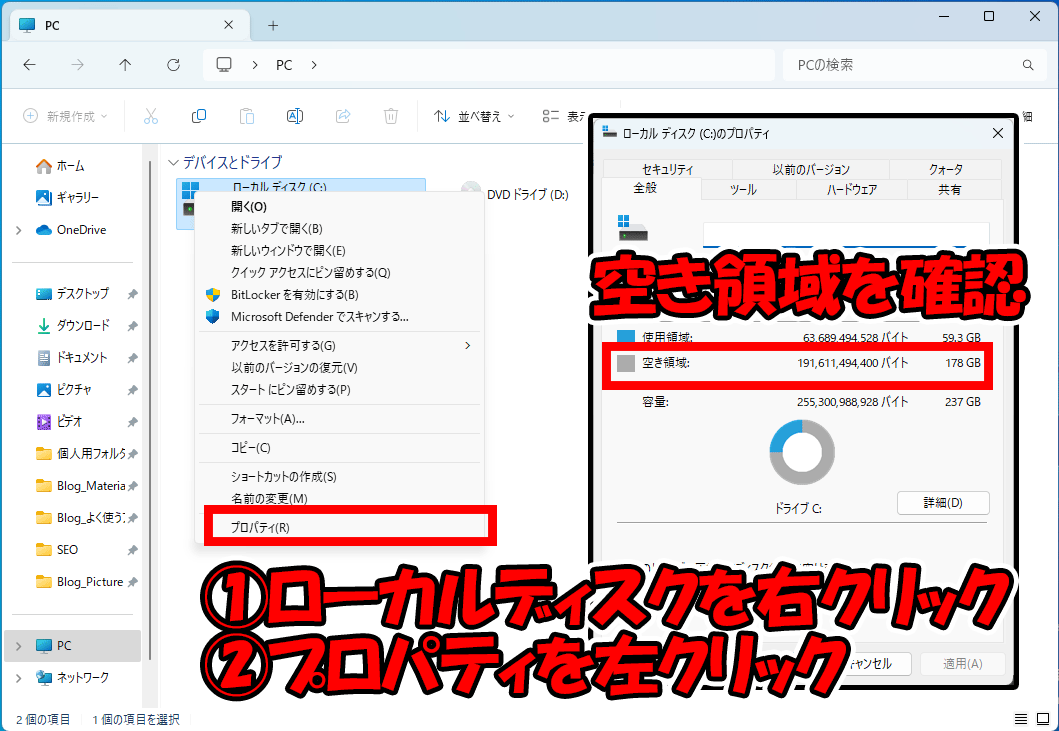Click the PCの検索 search field
1059x731 pixels.
(912, 64)
